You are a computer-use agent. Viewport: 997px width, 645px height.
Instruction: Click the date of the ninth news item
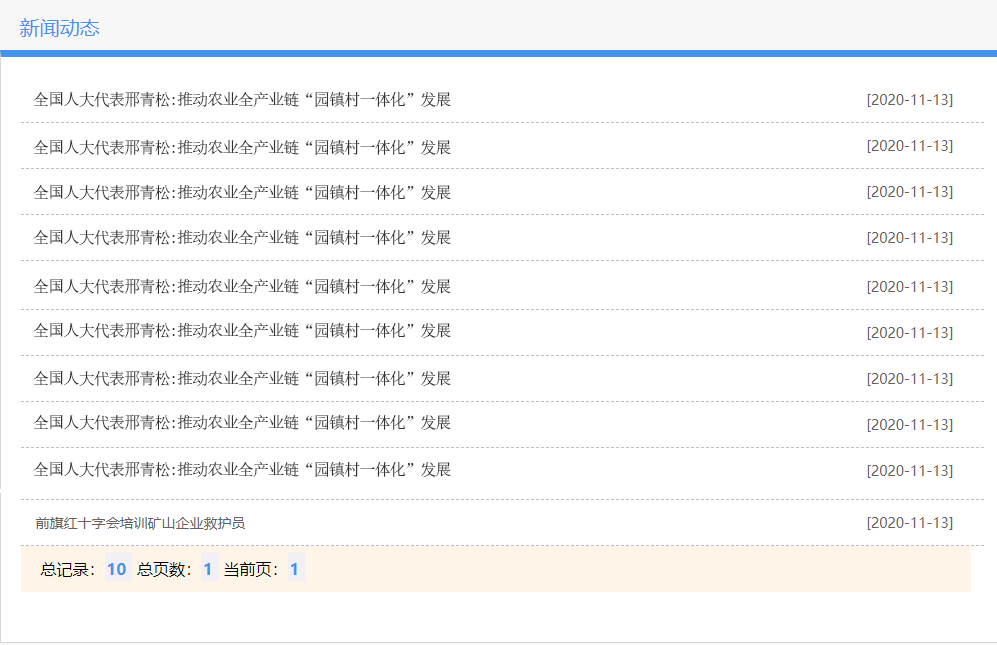[x=909, y=470]
